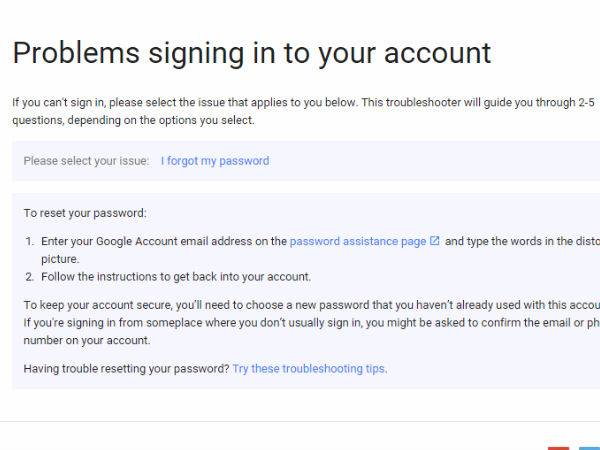Click the list number 1 marker

pyautogui.click(x=30, y=241)
